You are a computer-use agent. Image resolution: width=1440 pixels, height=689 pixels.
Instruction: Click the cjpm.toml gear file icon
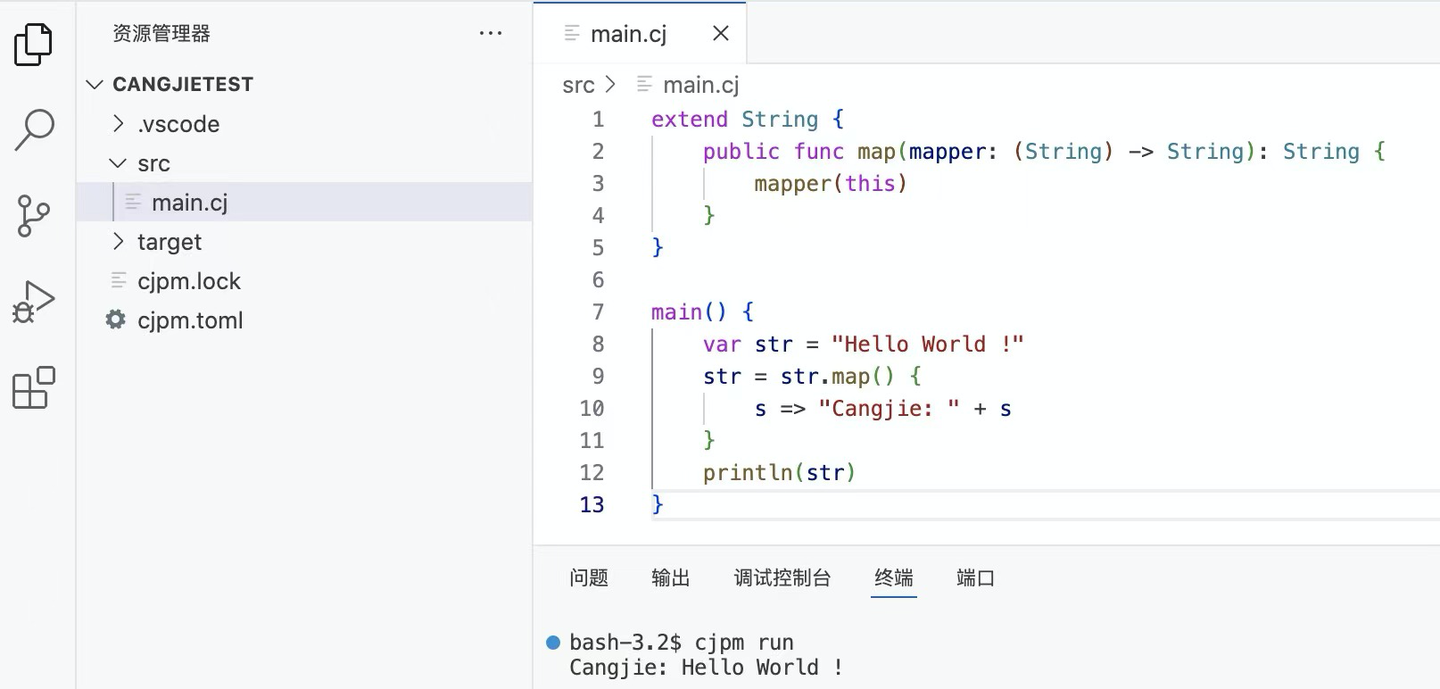coord(116,320)
